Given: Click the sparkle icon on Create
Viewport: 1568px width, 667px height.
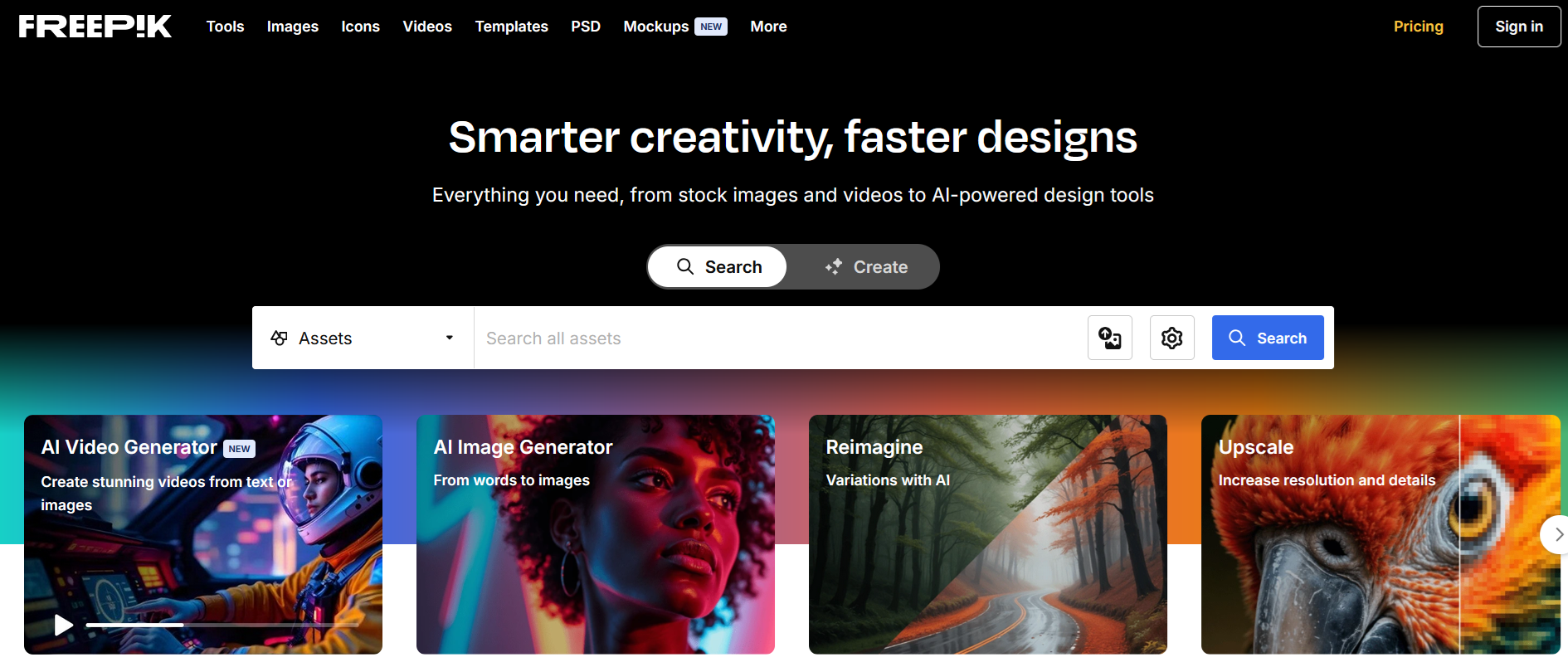Looking at the screenshot, I should click(834, 266).
